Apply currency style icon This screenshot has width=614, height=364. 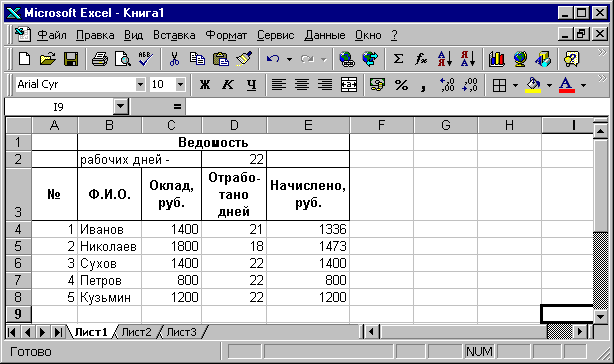[377, 85]
